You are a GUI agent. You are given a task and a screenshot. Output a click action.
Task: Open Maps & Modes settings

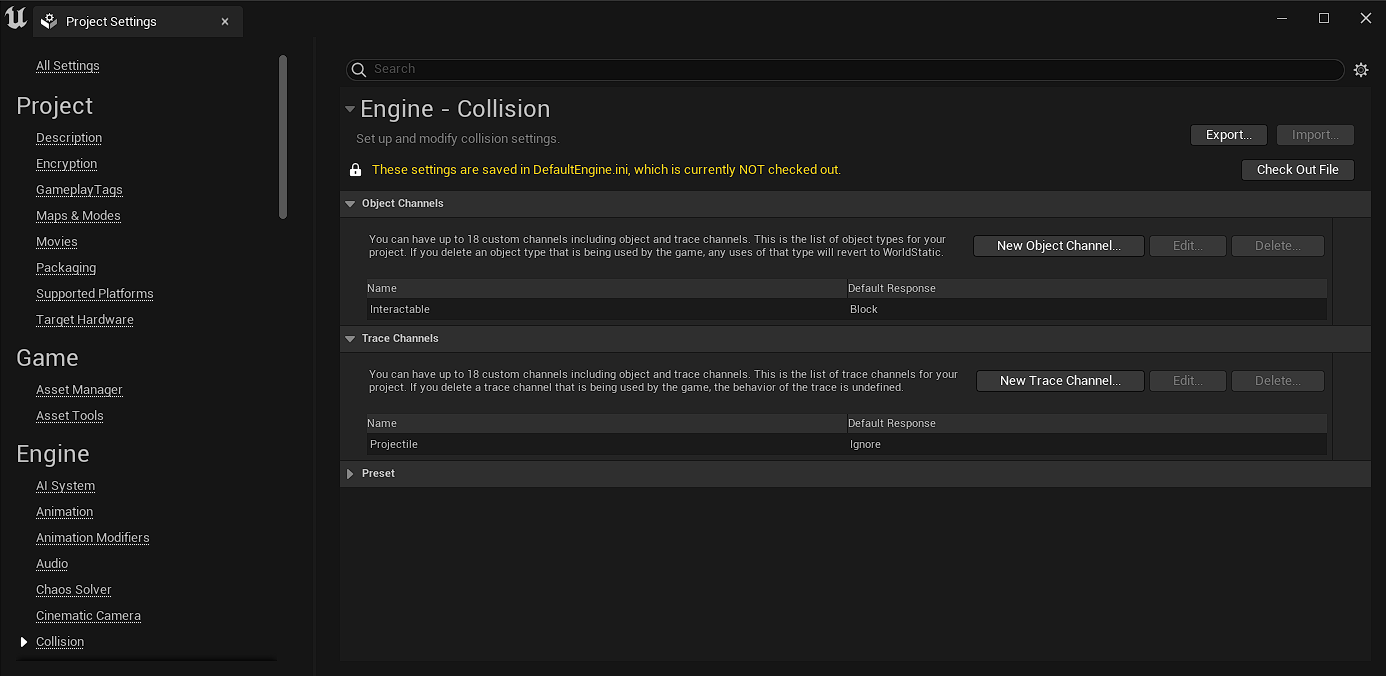pyautogui.click(x=78, y=216)
